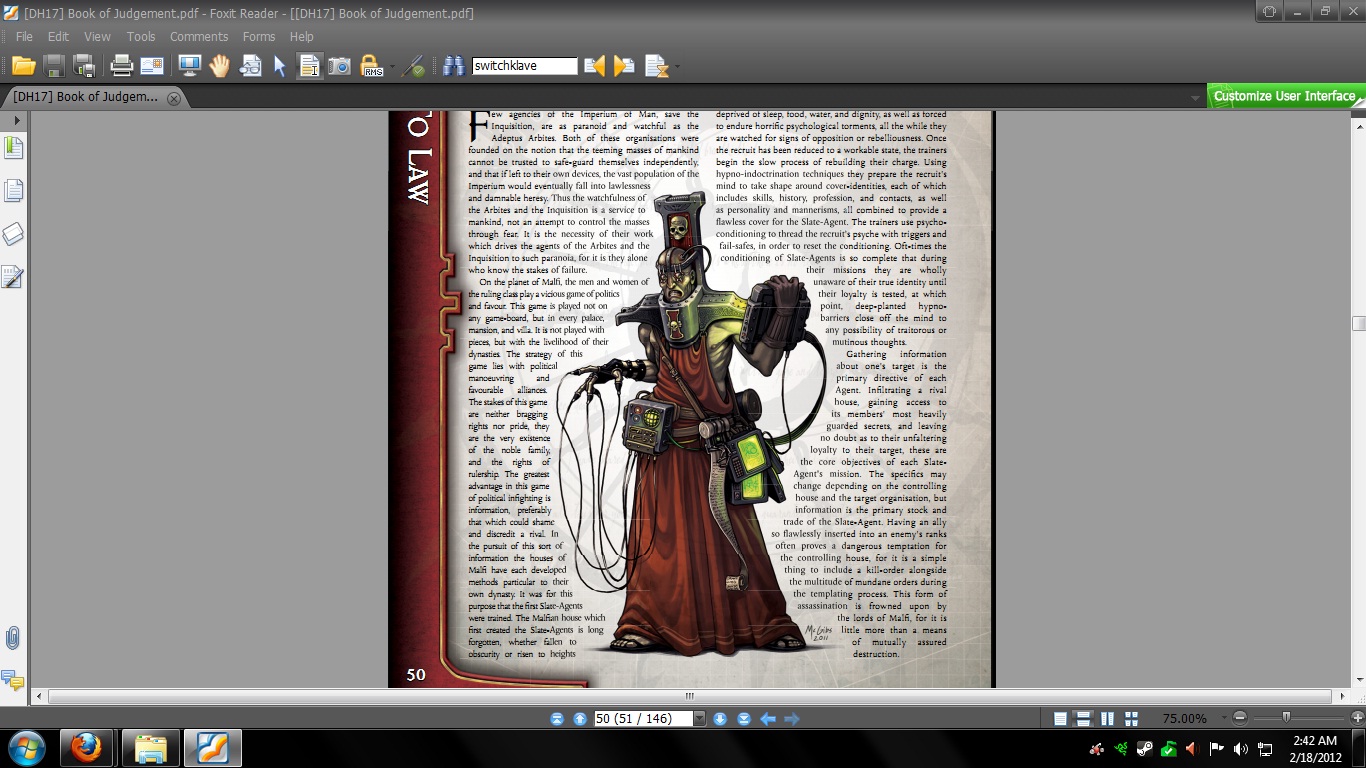1366x768 pixels.
Task: Click the RMS padlock icon
Action: 372,66
